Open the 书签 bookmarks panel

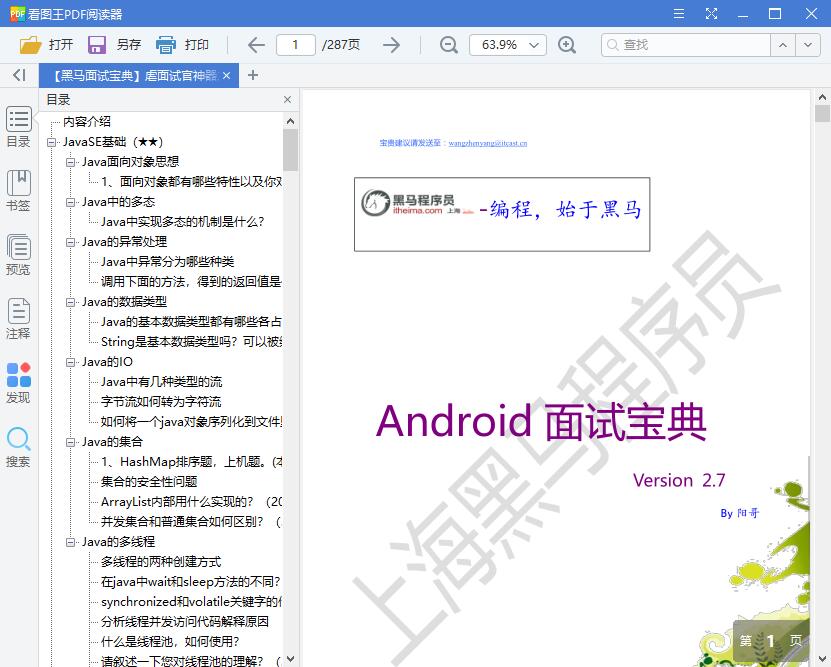(x=19, y=191)
